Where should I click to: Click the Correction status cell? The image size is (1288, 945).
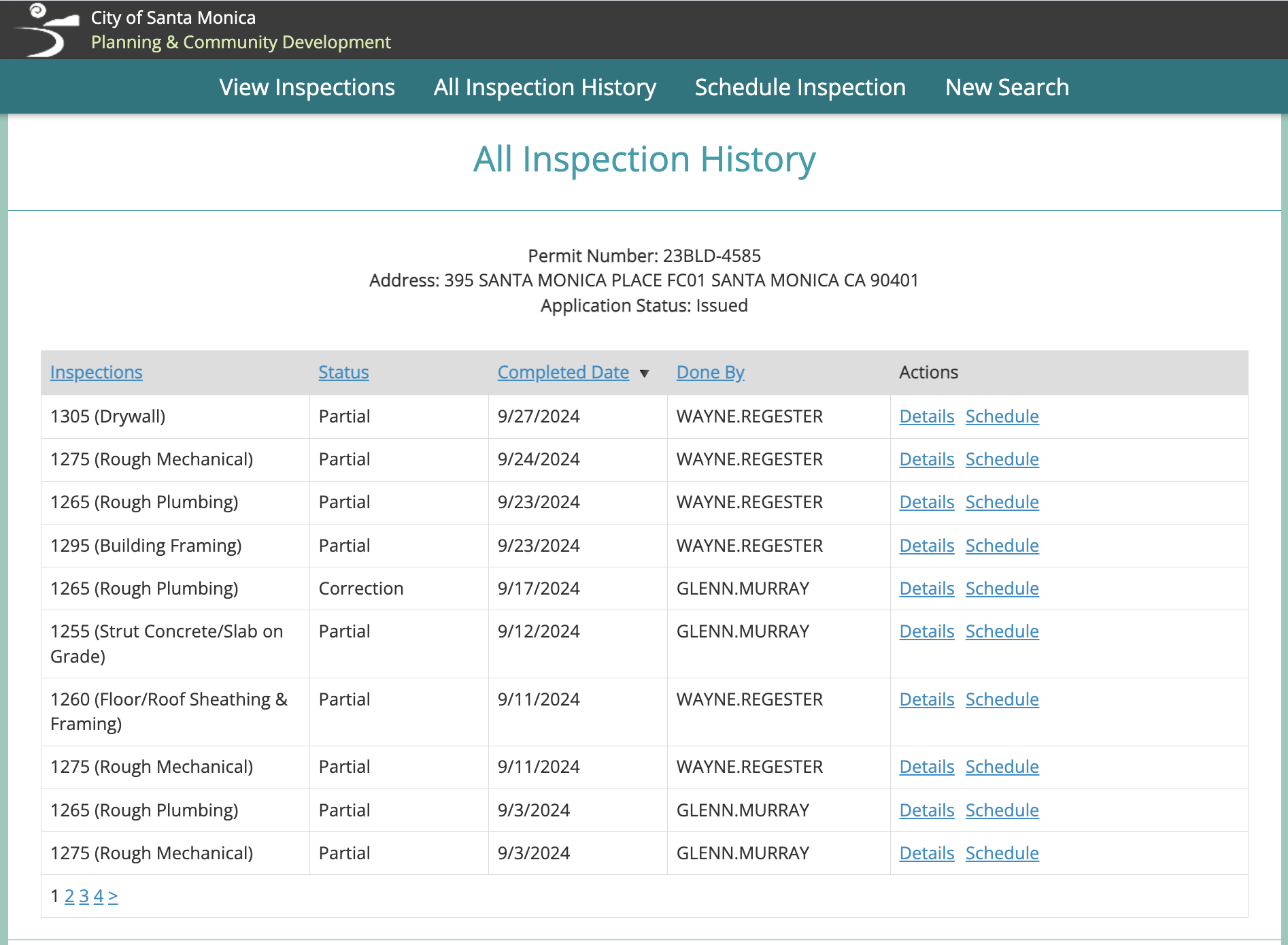point(399,588)
